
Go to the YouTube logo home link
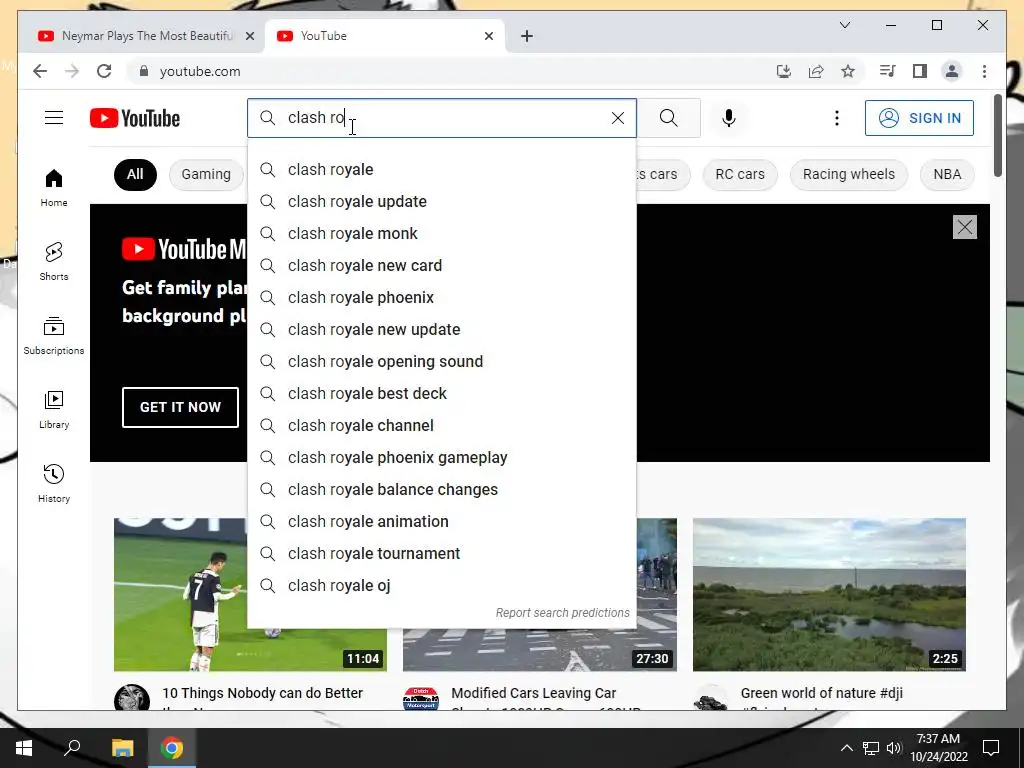(135, 118)
